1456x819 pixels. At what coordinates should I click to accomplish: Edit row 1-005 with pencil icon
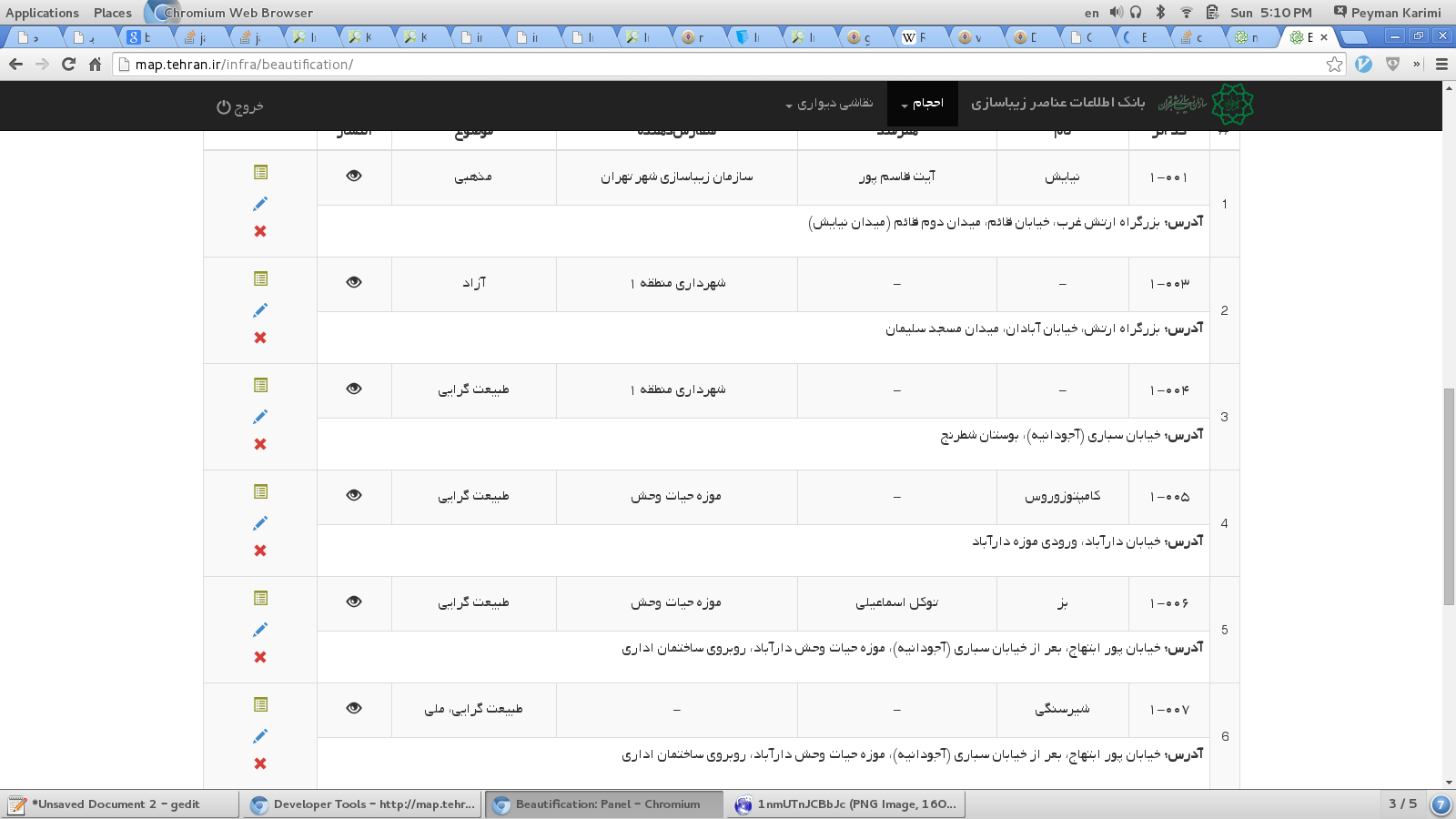(x=260, y=523)
